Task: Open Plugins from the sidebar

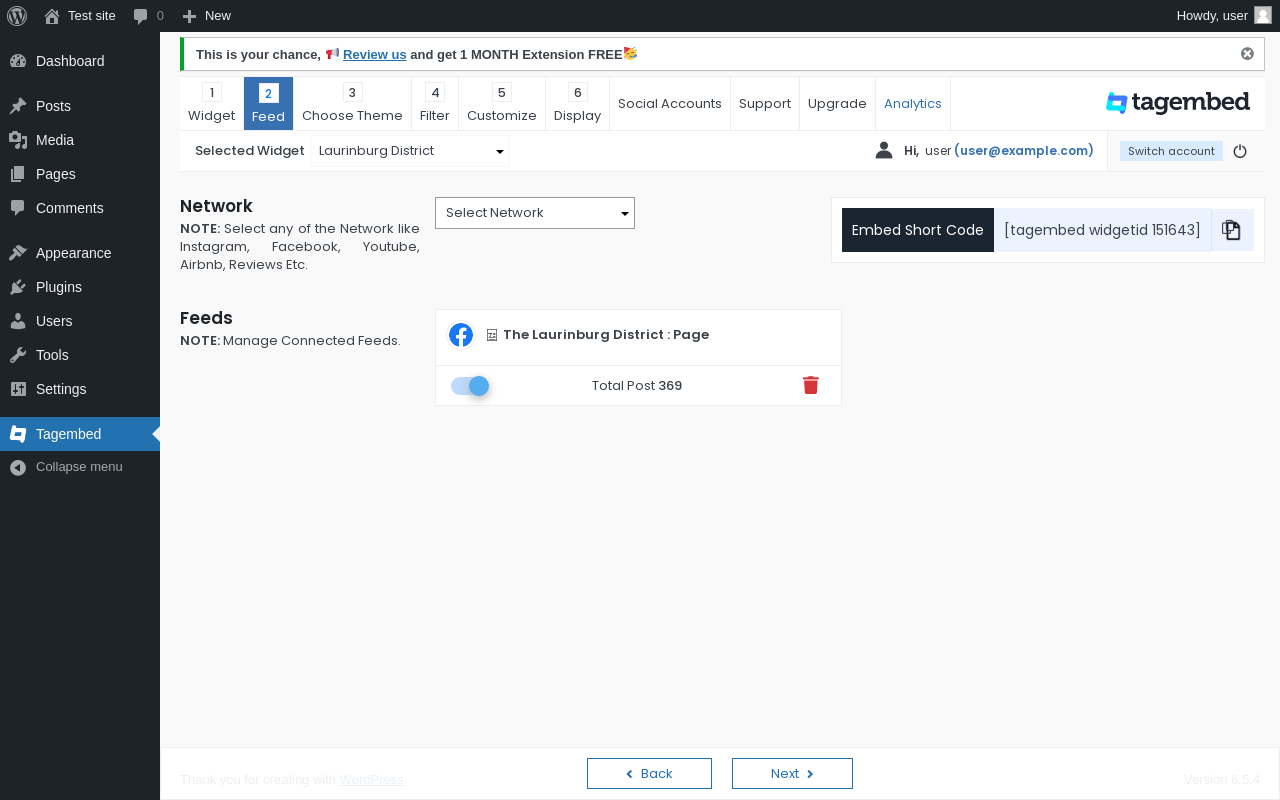Action: point(80,287)
